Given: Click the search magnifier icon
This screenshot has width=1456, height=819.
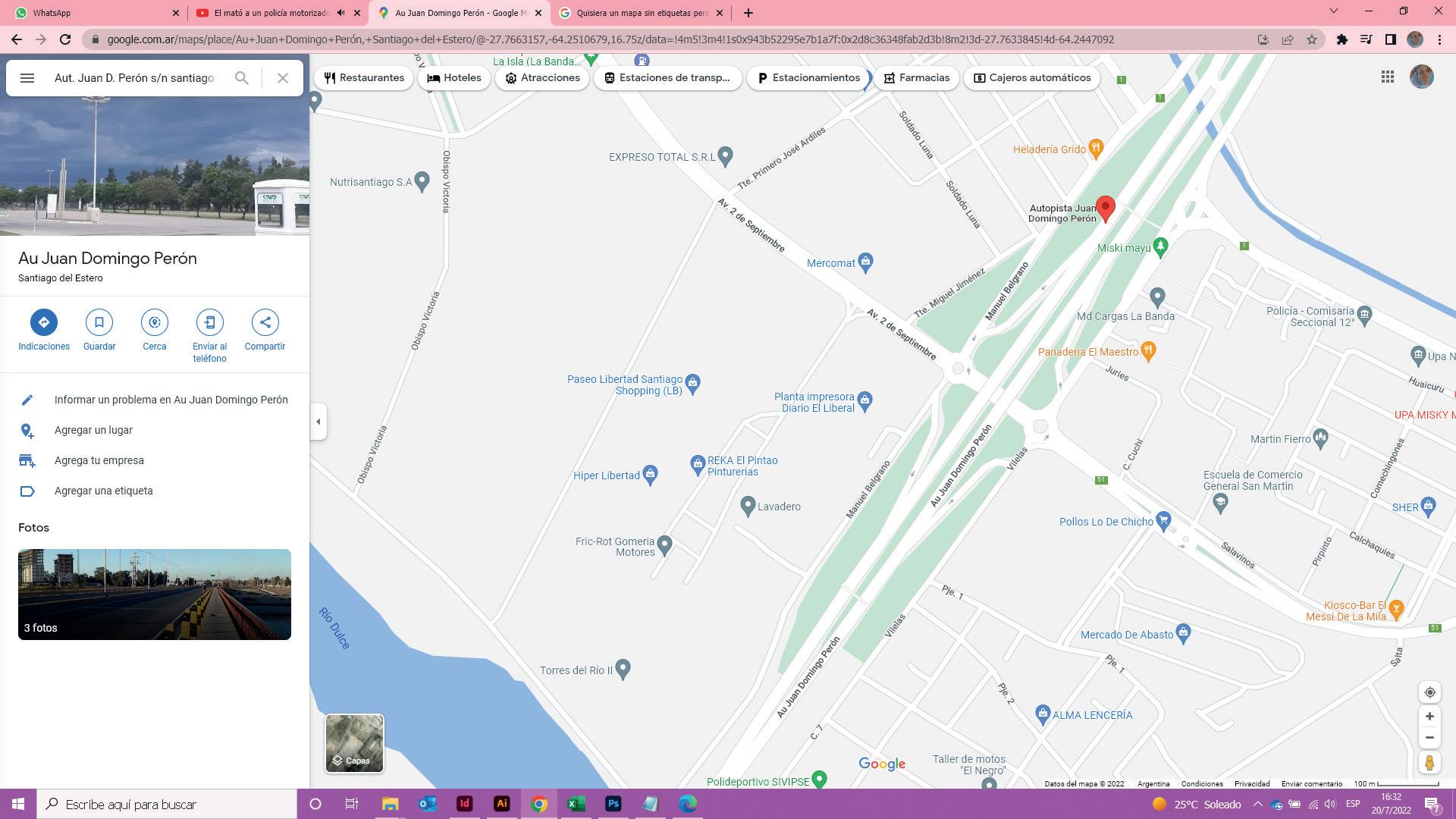Looking at the screenshot, I should (241, 78).
